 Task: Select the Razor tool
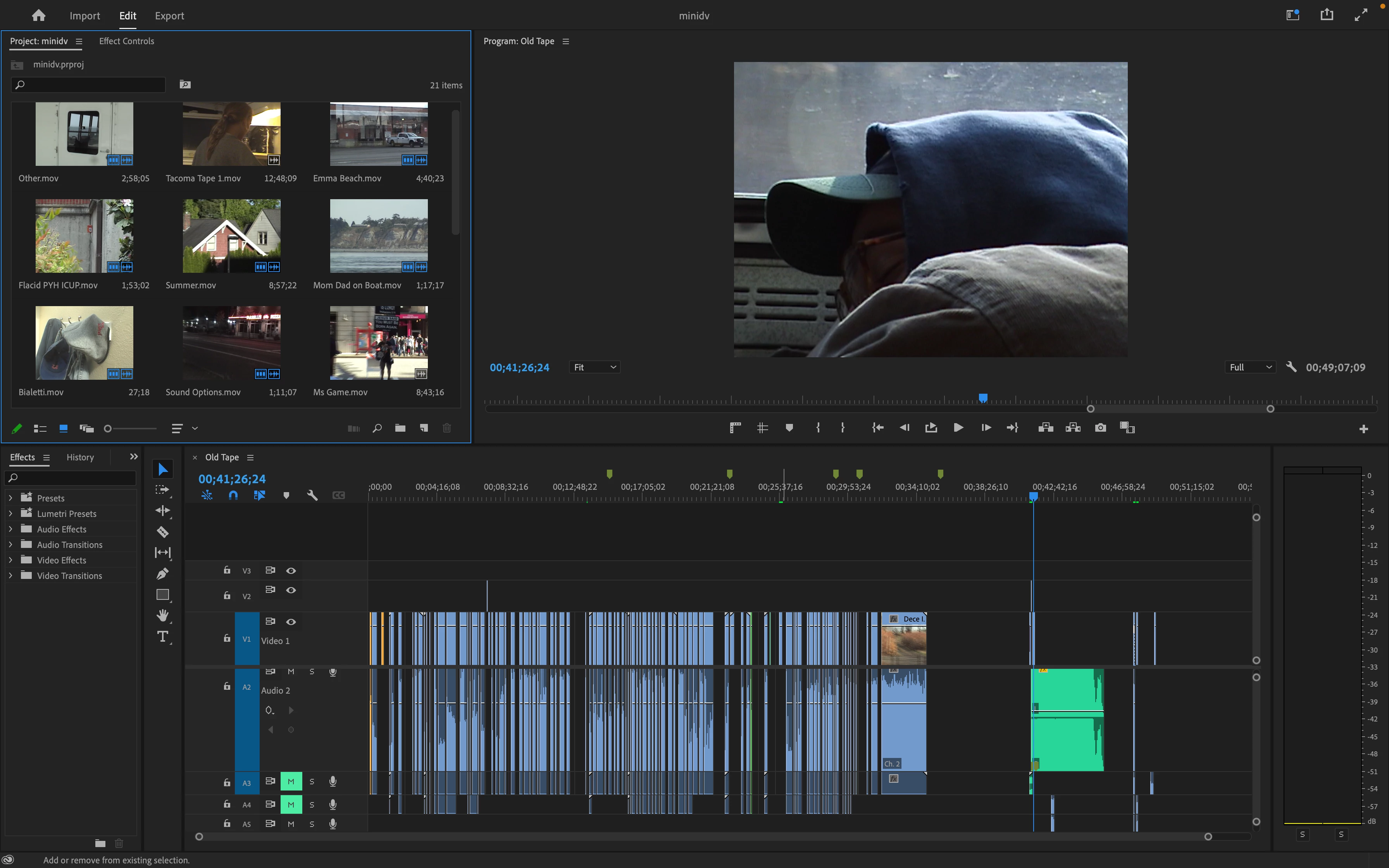[162, 532]
